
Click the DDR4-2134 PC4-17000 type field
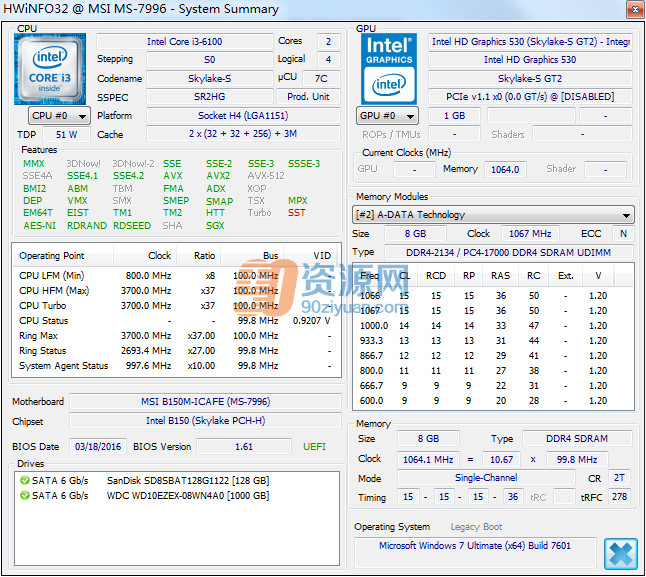click(508, 252)
